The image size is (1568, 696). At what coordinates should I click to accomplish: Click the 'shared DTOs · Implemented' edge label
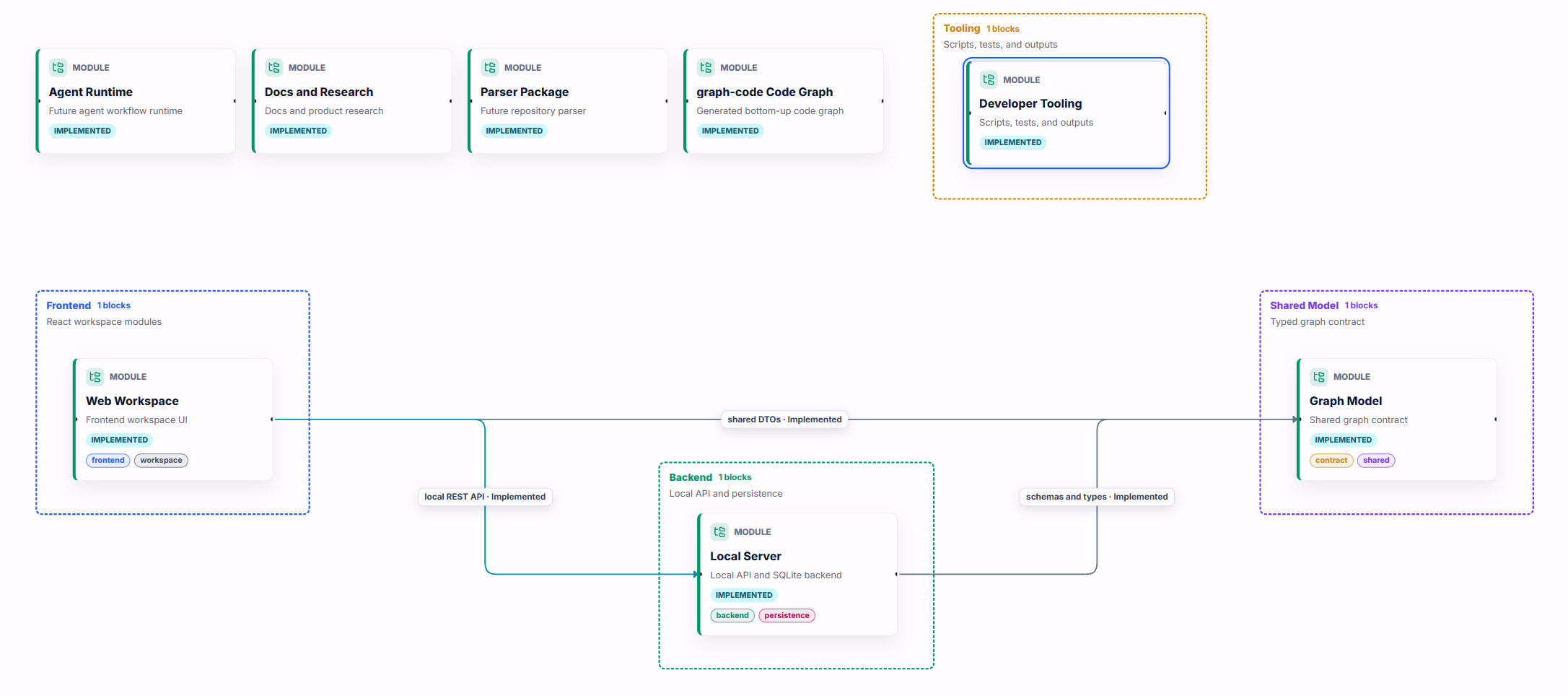784,419
